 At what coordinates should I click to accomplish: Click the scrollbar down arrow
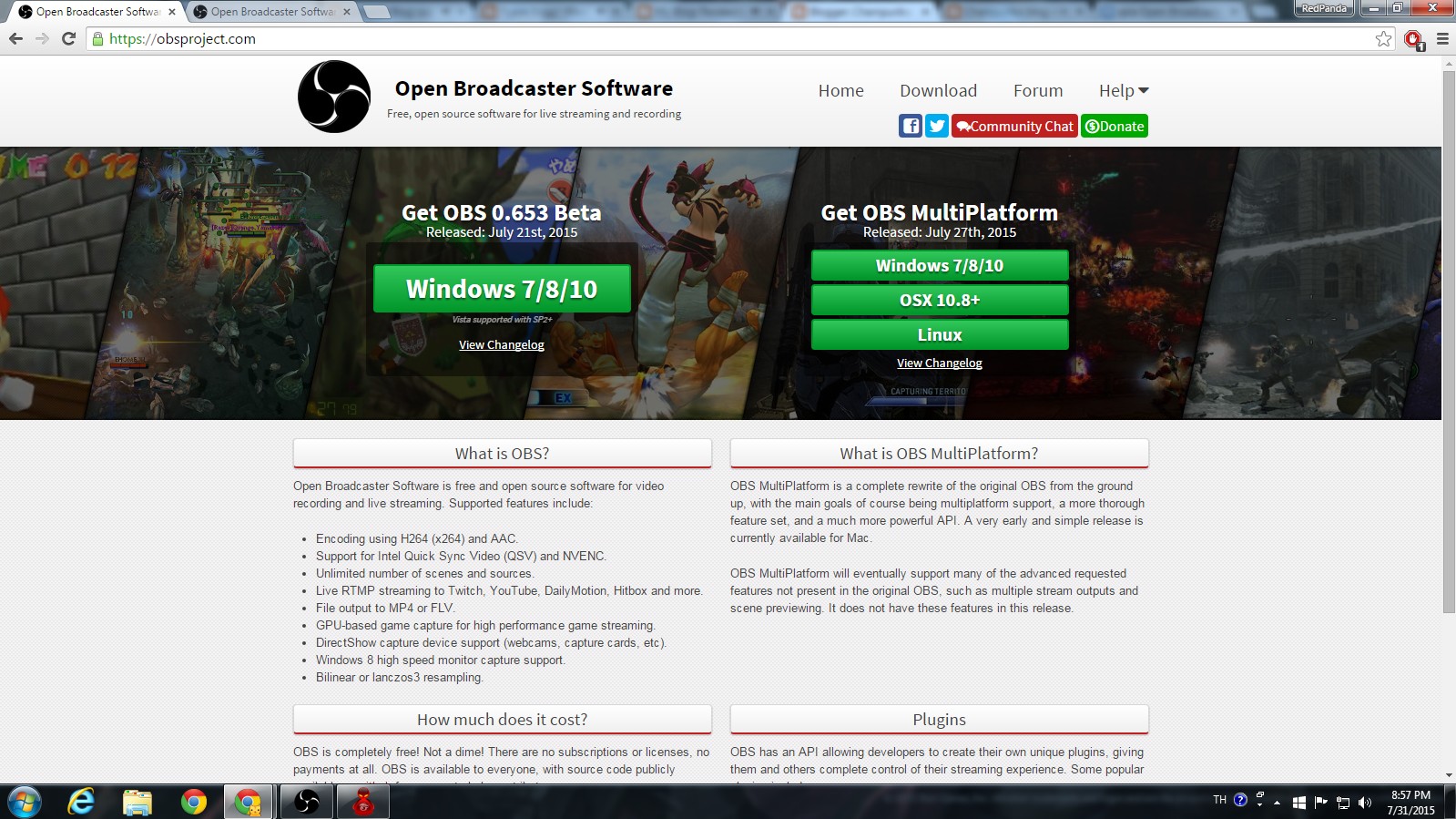[x=1449, y=775]
